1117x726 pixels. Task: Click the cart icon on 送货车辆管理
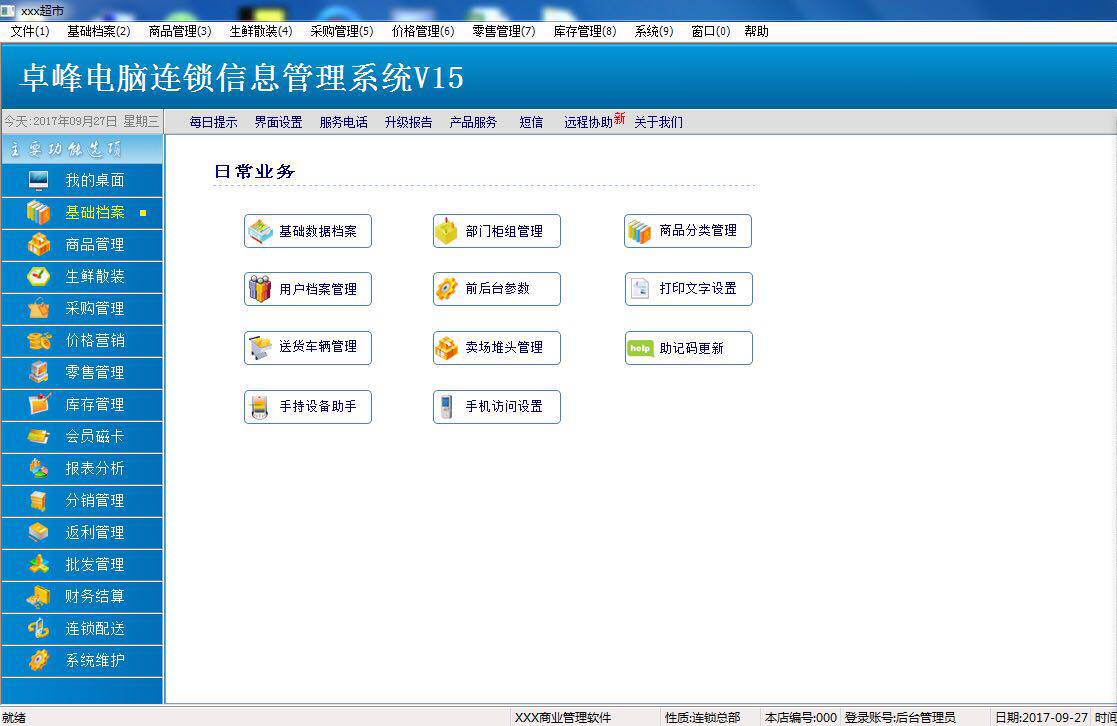coord(260,348)
